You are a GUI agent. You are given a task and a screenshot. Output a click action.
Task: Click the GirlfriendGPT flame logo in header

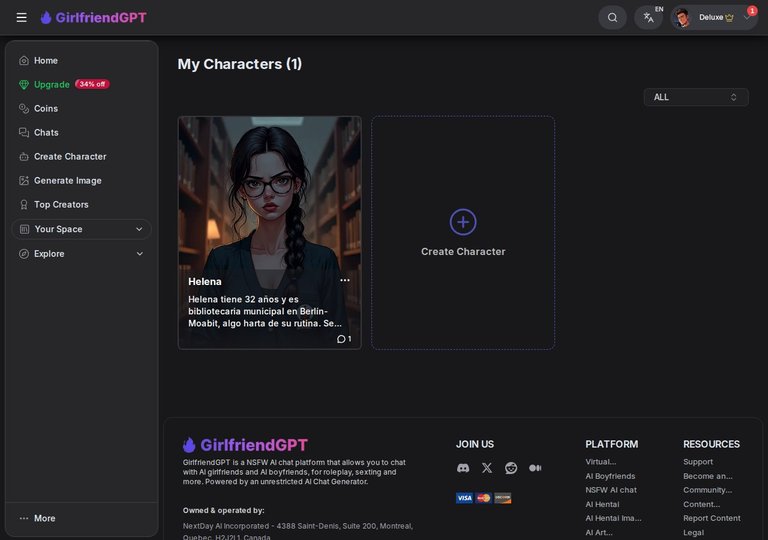click(x=46, y=18)
